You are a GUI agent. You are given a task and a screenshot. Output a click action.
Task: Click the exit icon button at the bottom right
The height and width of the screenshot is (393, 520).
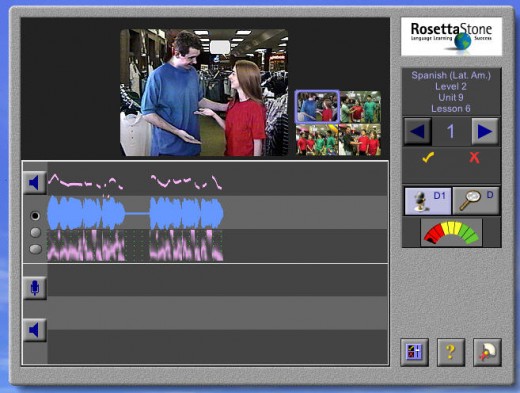487,352
